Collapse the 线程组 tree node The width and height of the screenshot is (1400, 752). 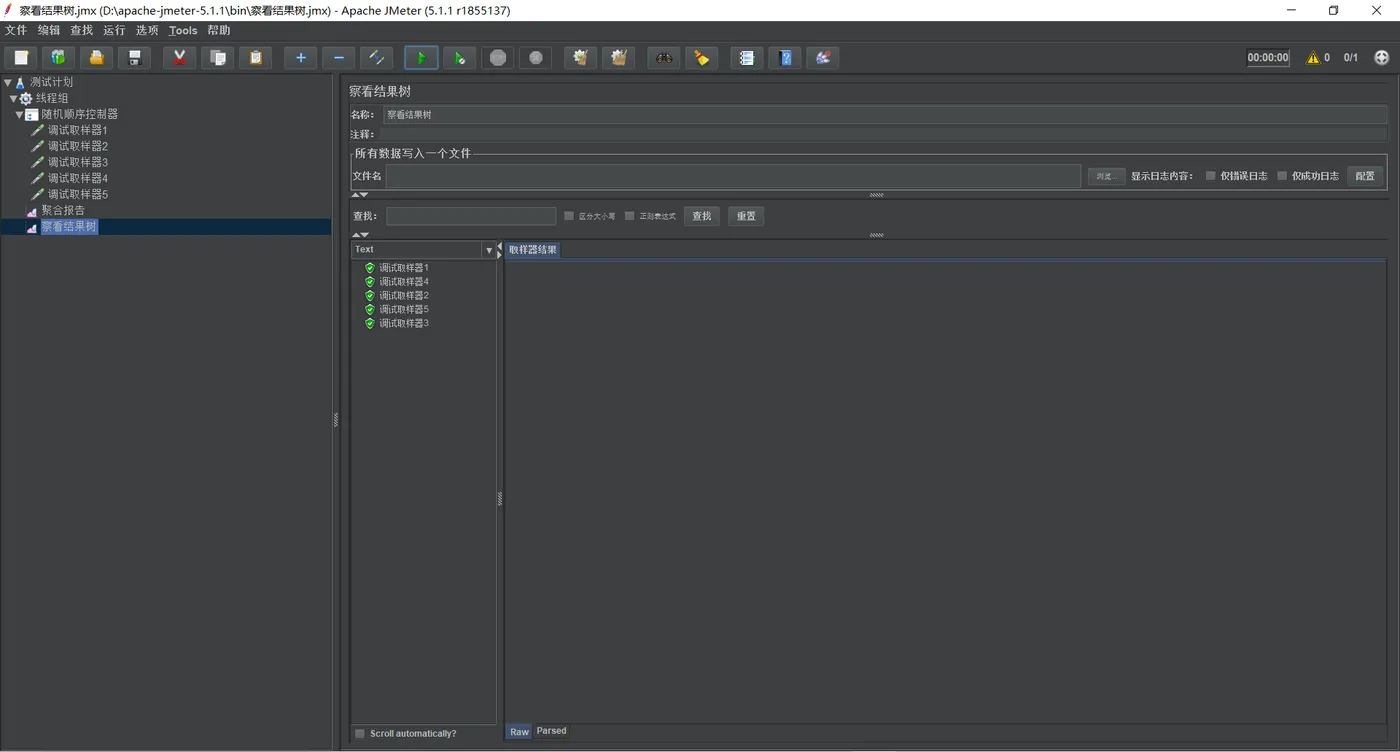coord(14,99)
